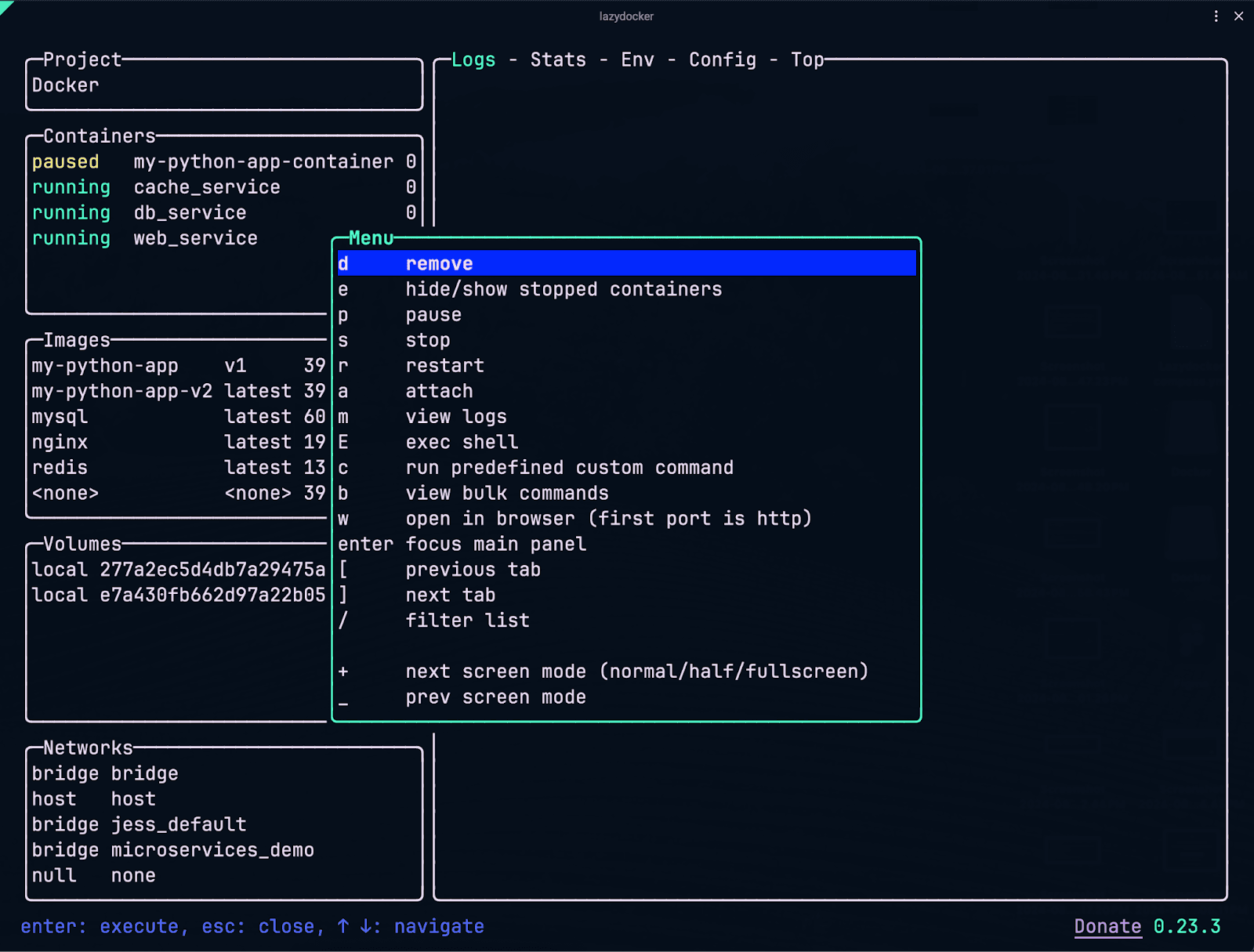Open the Env tab
The image size is (1254, 952).
click(637, 60)
